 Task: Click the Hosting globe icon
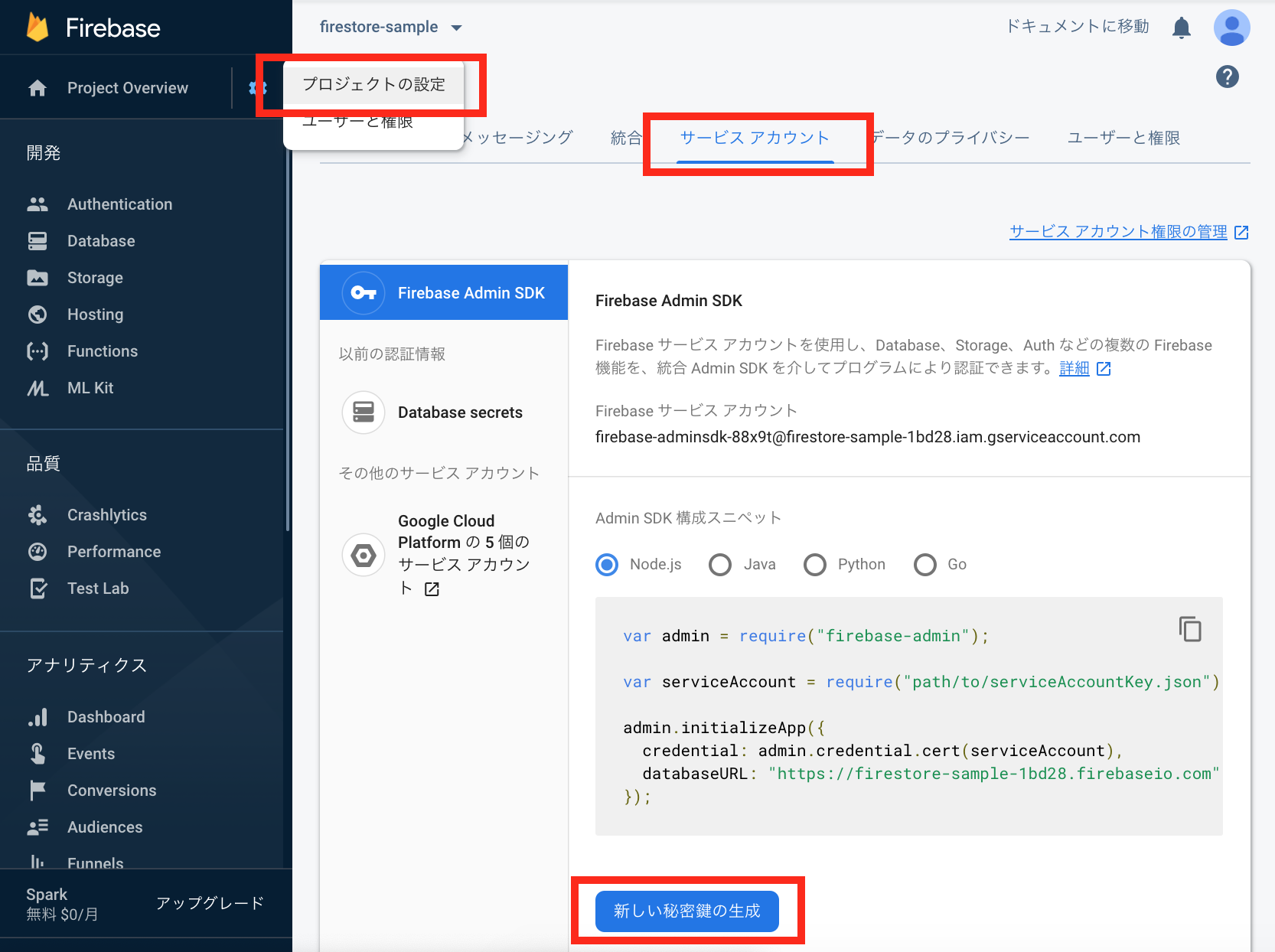click(37, 315)
